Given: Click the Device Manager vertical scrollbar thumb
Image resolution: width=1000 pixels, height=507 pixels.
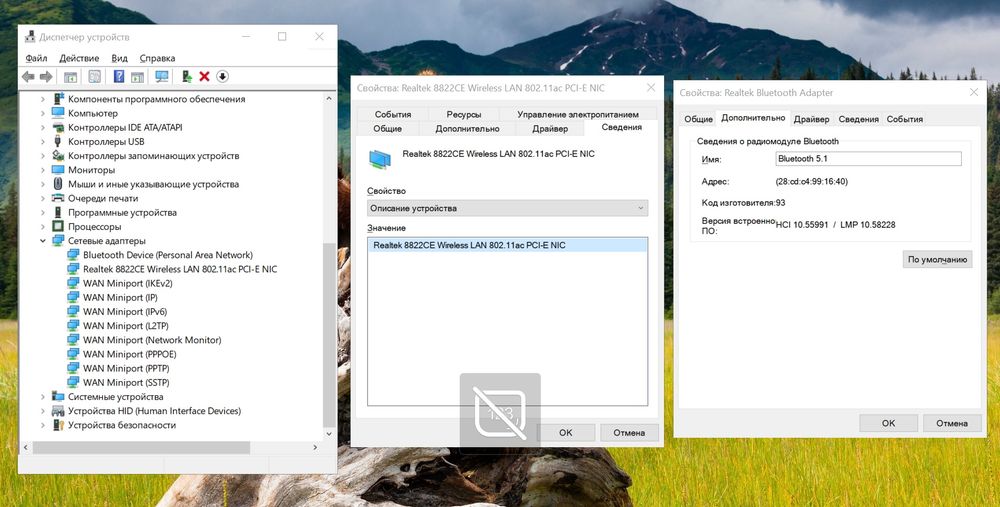Looking at the screenshot, I should (329, 335).
